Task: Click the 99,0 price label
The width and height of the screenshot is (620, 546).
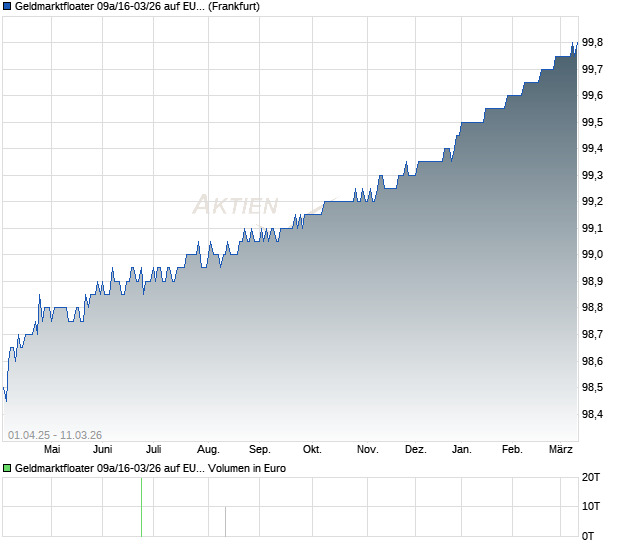Action: point(592,255)
